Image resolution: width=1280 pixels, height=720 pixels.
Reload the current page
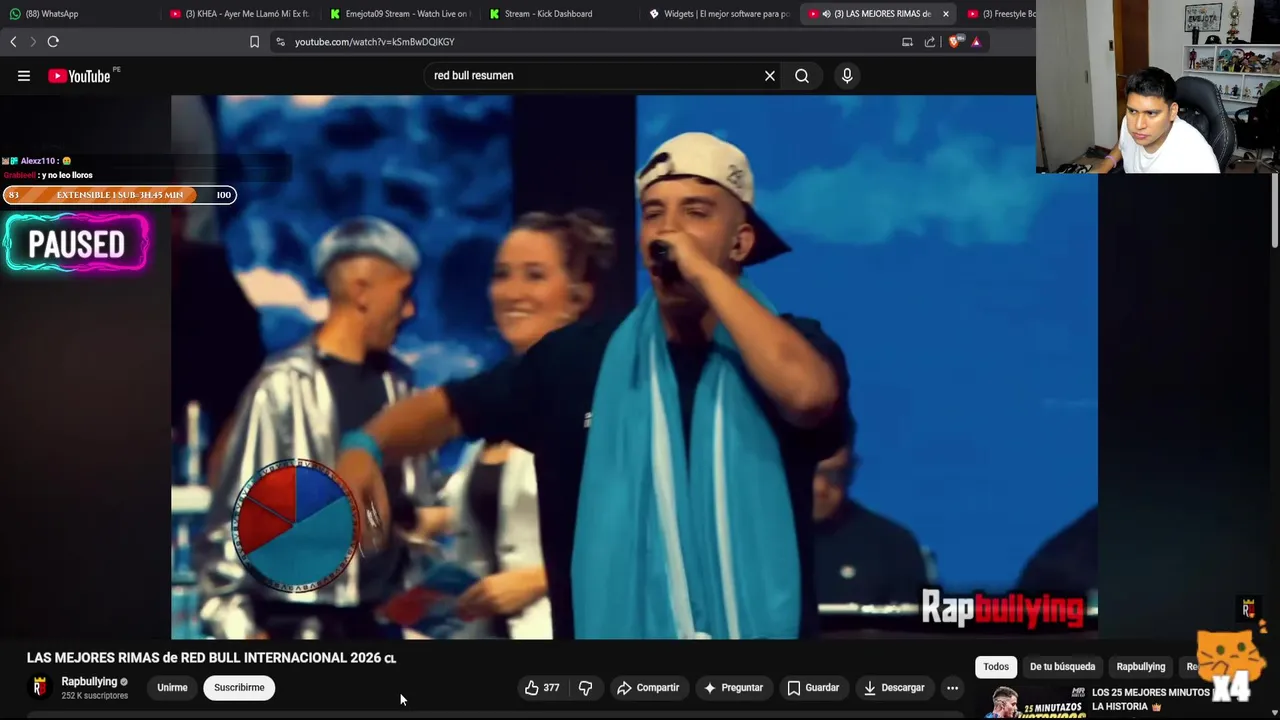point(53,42)
